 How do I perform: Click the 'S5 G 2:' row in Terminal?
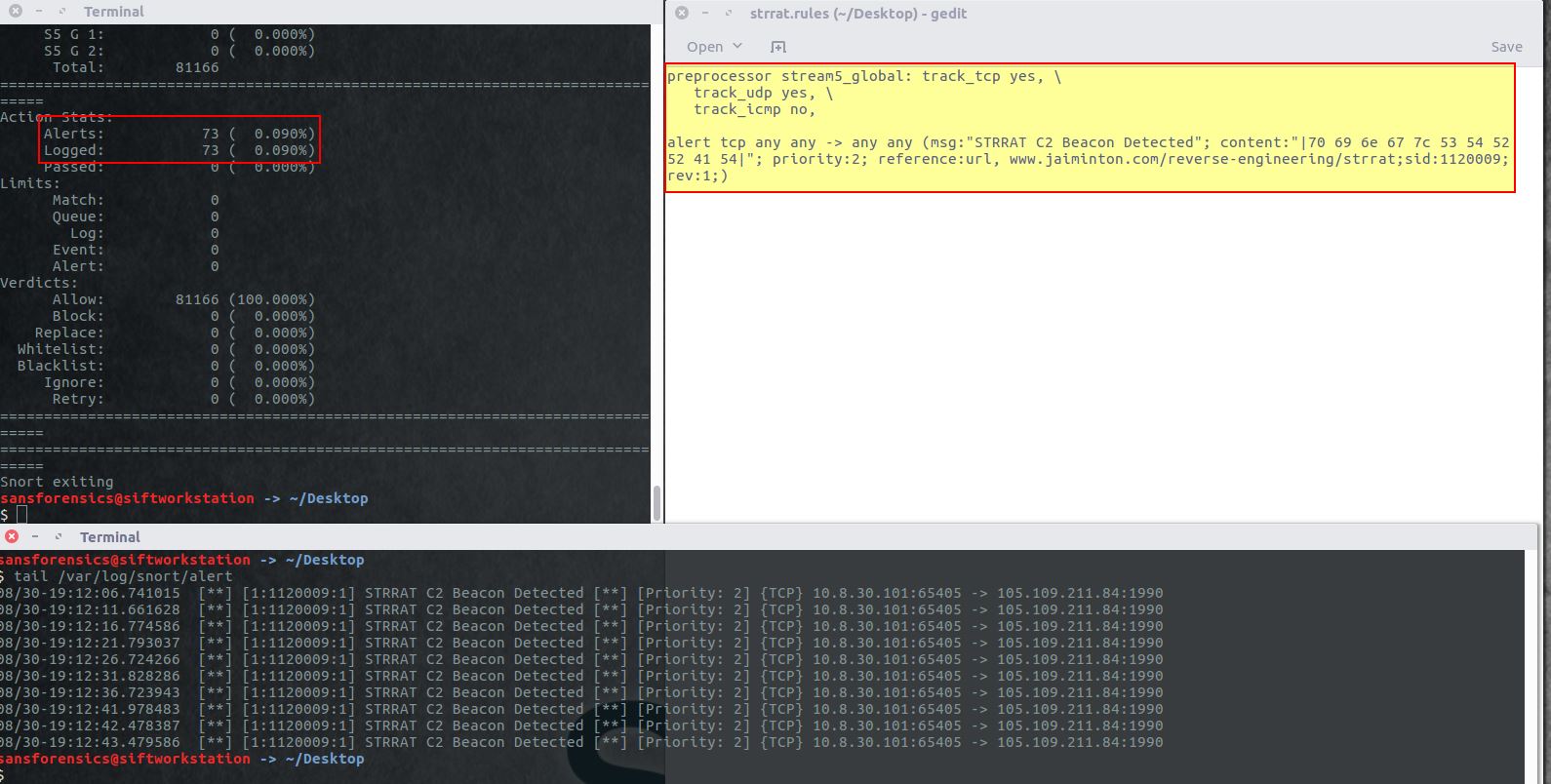pos(179,51)
